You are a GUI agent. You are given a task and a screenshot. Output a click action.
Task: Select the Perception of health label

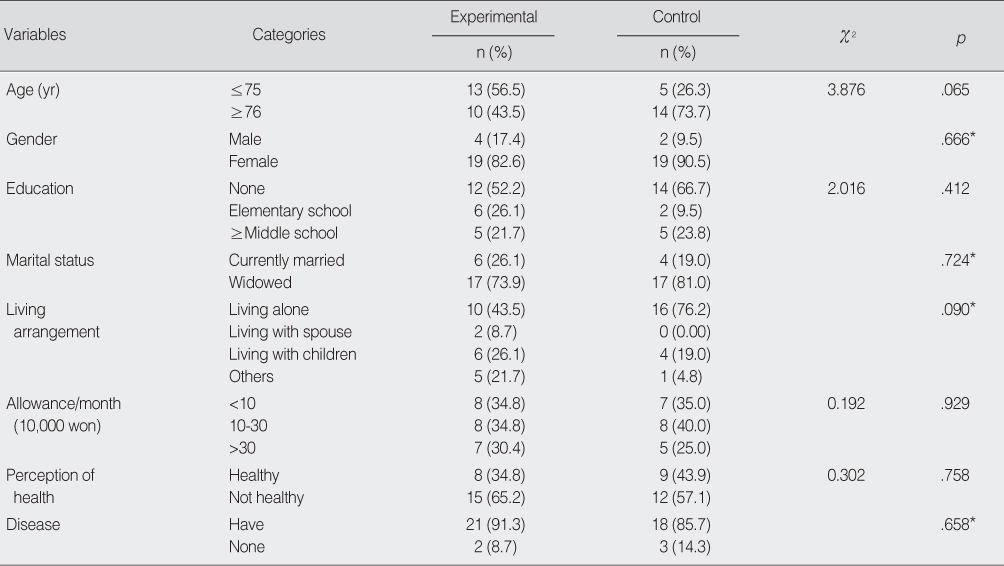tap(50, 486)
